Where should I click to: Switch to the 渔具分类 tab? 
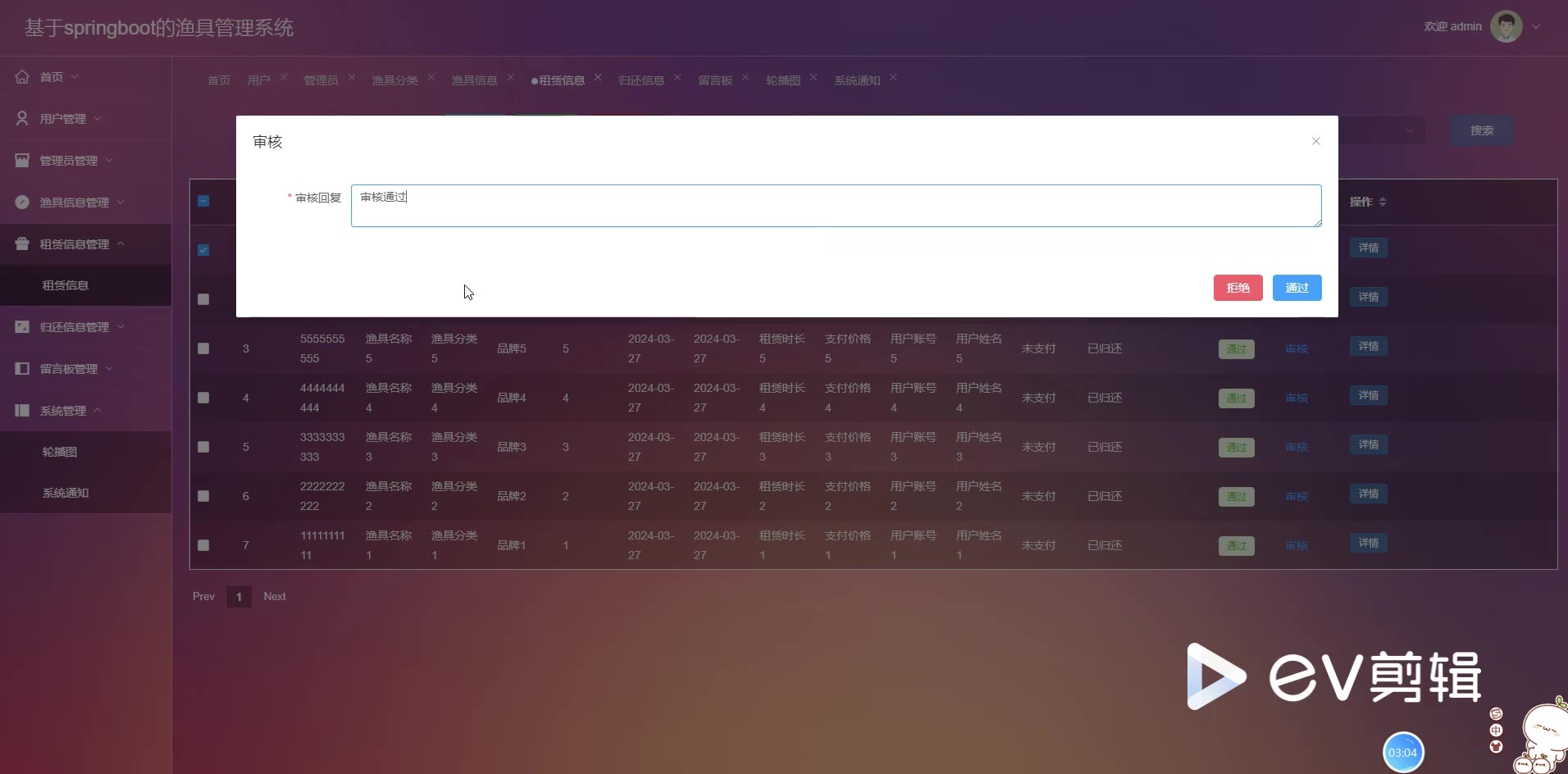click(395, 80)
